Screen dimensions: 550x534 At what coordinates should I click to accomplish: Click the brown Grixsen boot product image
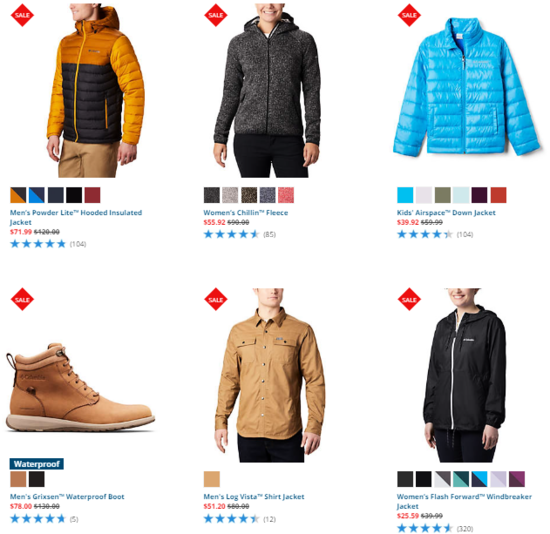click(80, 387)
